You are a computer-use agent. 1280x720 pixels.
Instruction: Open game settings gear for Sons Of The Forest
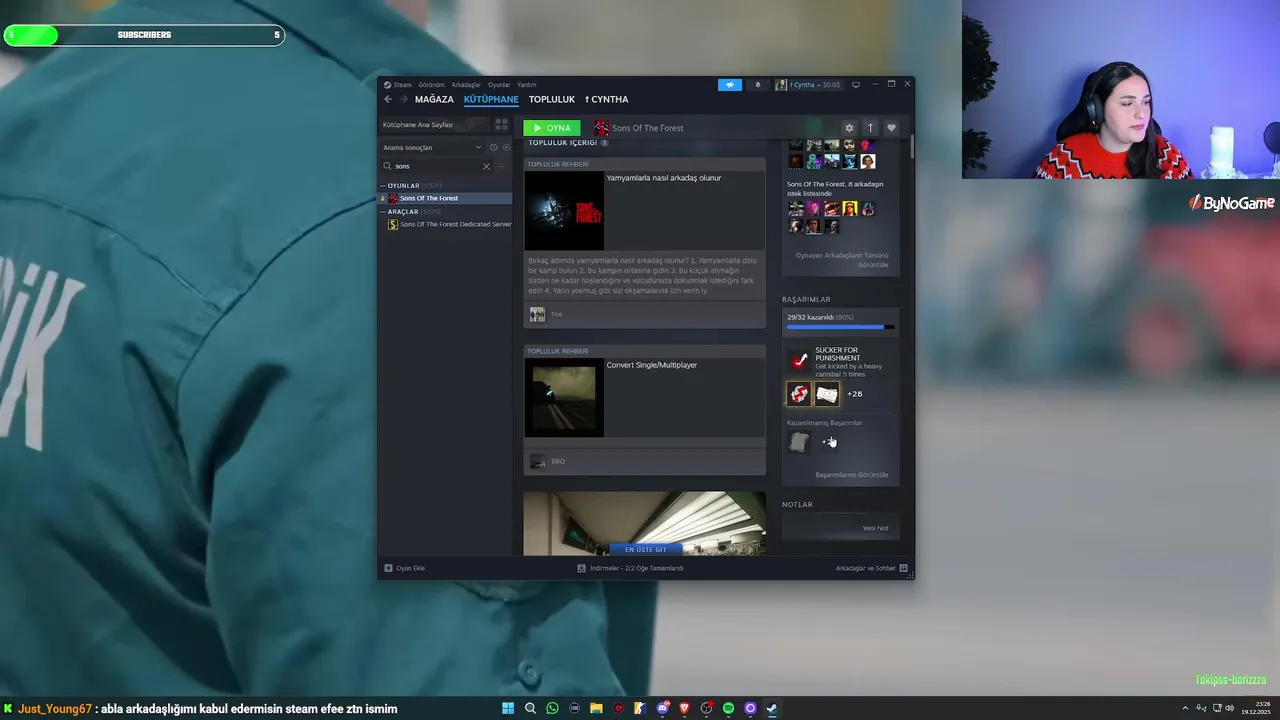click(x=849, y=128)
